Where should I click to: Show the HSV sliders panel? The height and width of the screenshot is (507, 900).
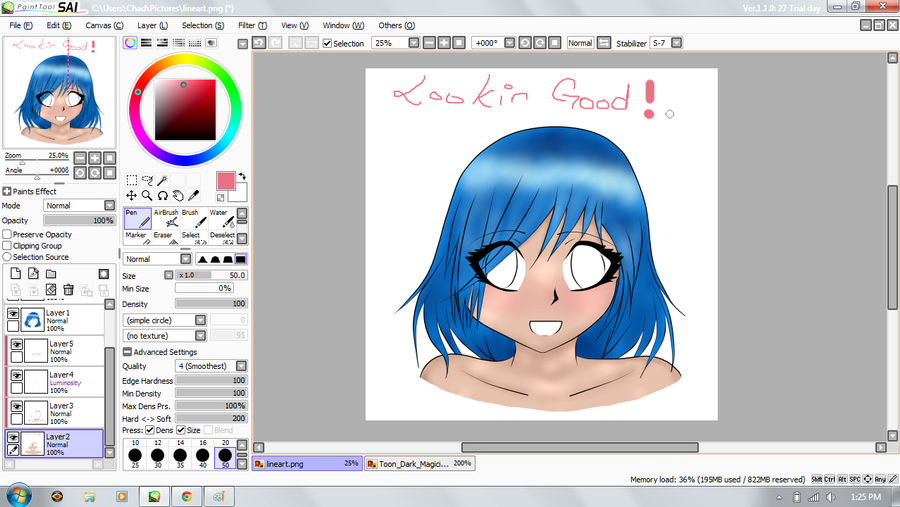coord(162,43)
